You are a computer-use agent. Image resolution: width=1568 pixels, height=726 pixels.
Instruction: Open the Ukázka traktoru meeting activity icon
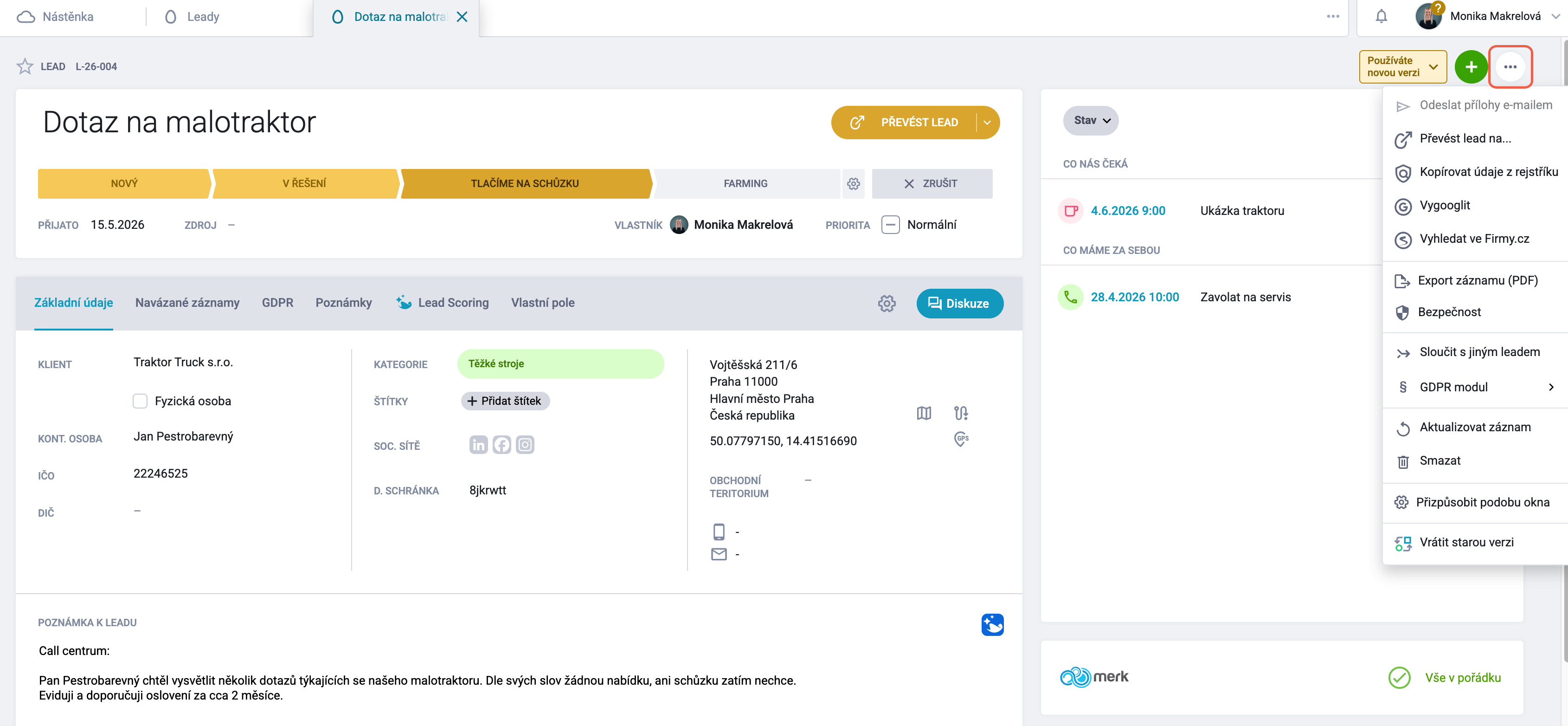1071,211
